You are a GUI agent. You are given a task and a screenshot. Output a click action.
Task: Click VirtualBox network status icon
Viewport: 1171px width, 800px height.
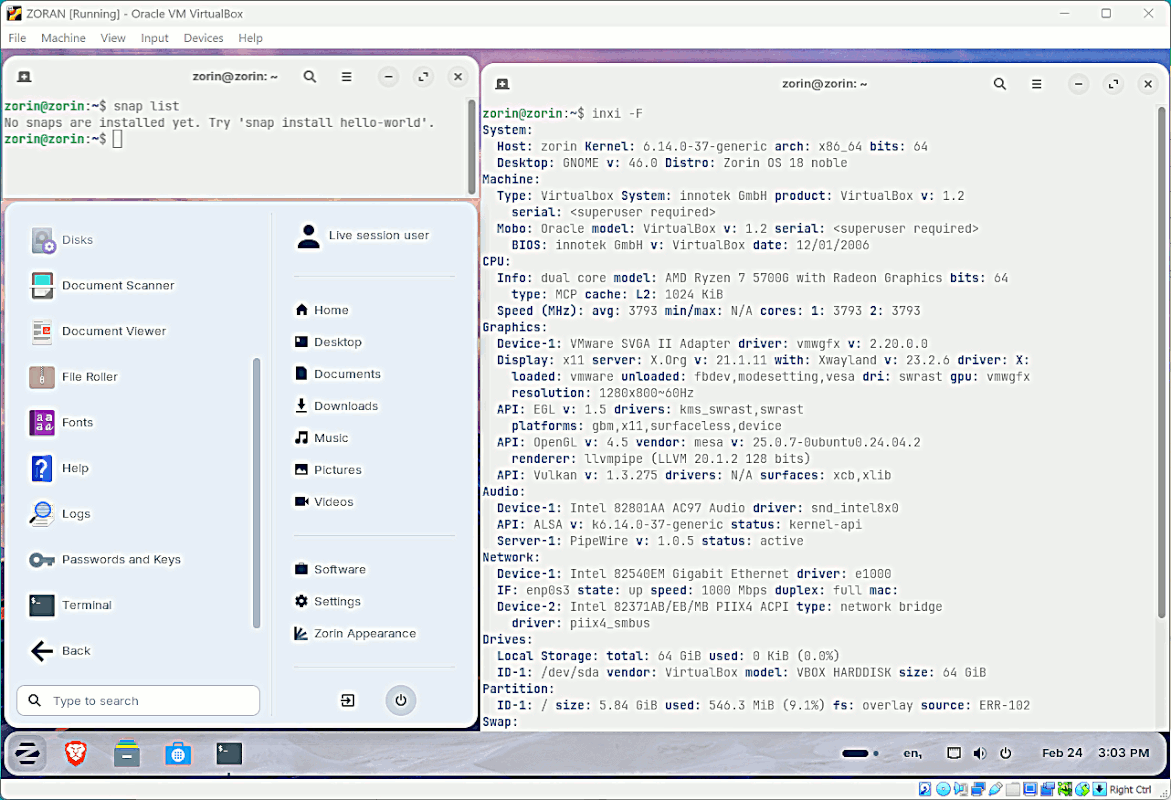pyautogui.click(x=978, y=789)
